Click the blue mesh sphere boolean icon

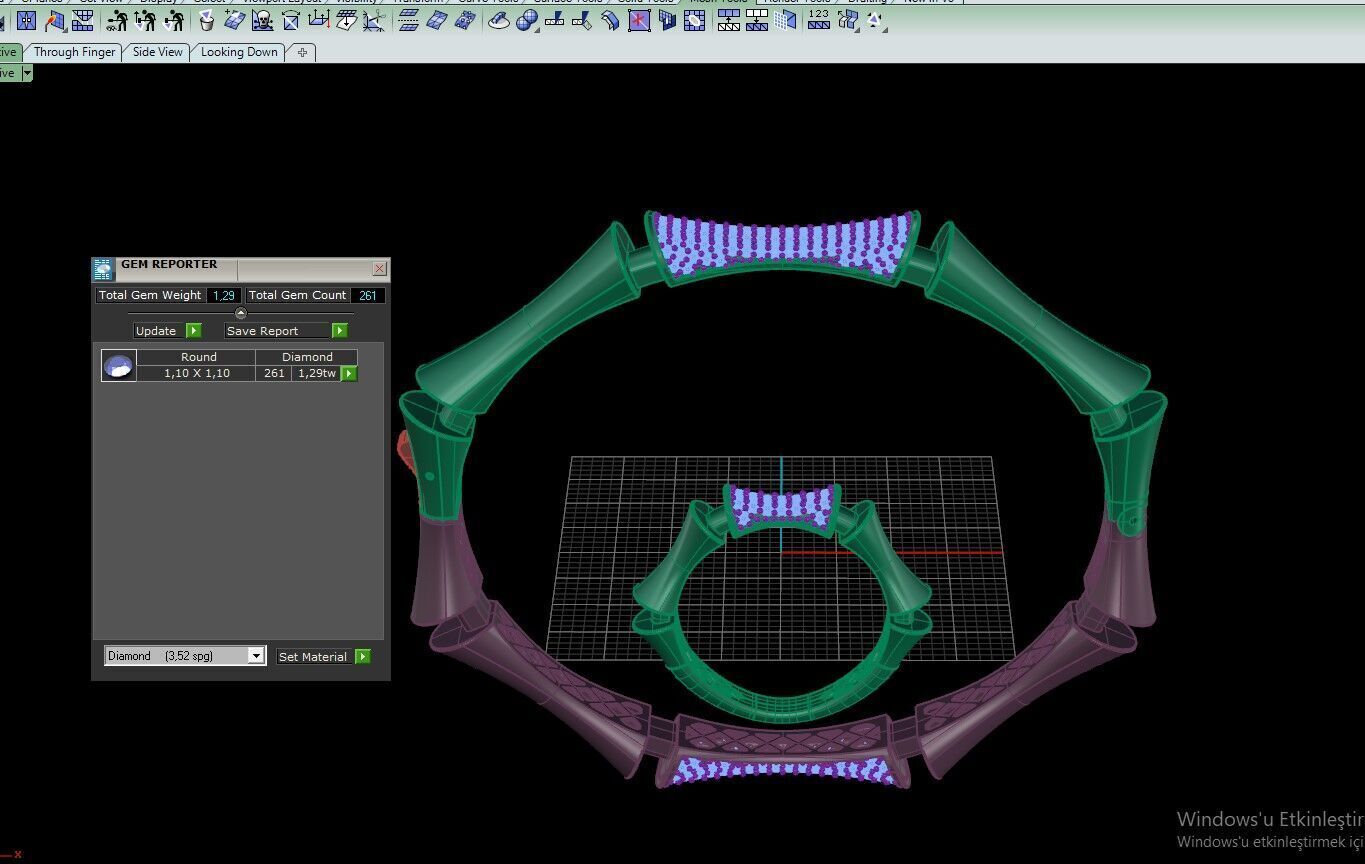(527, 20)
